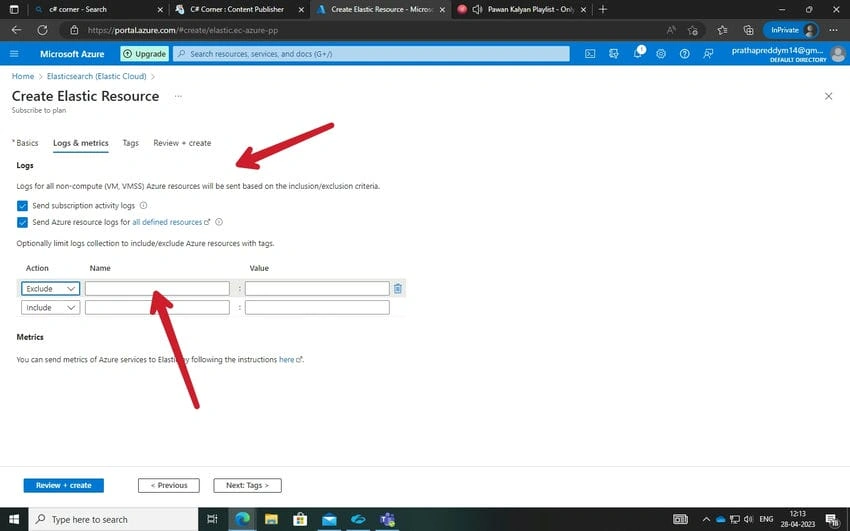The width and height of the screenshot is (850, 531).
Task: Open Task View on the taskbar
Action: click(212, 519)
